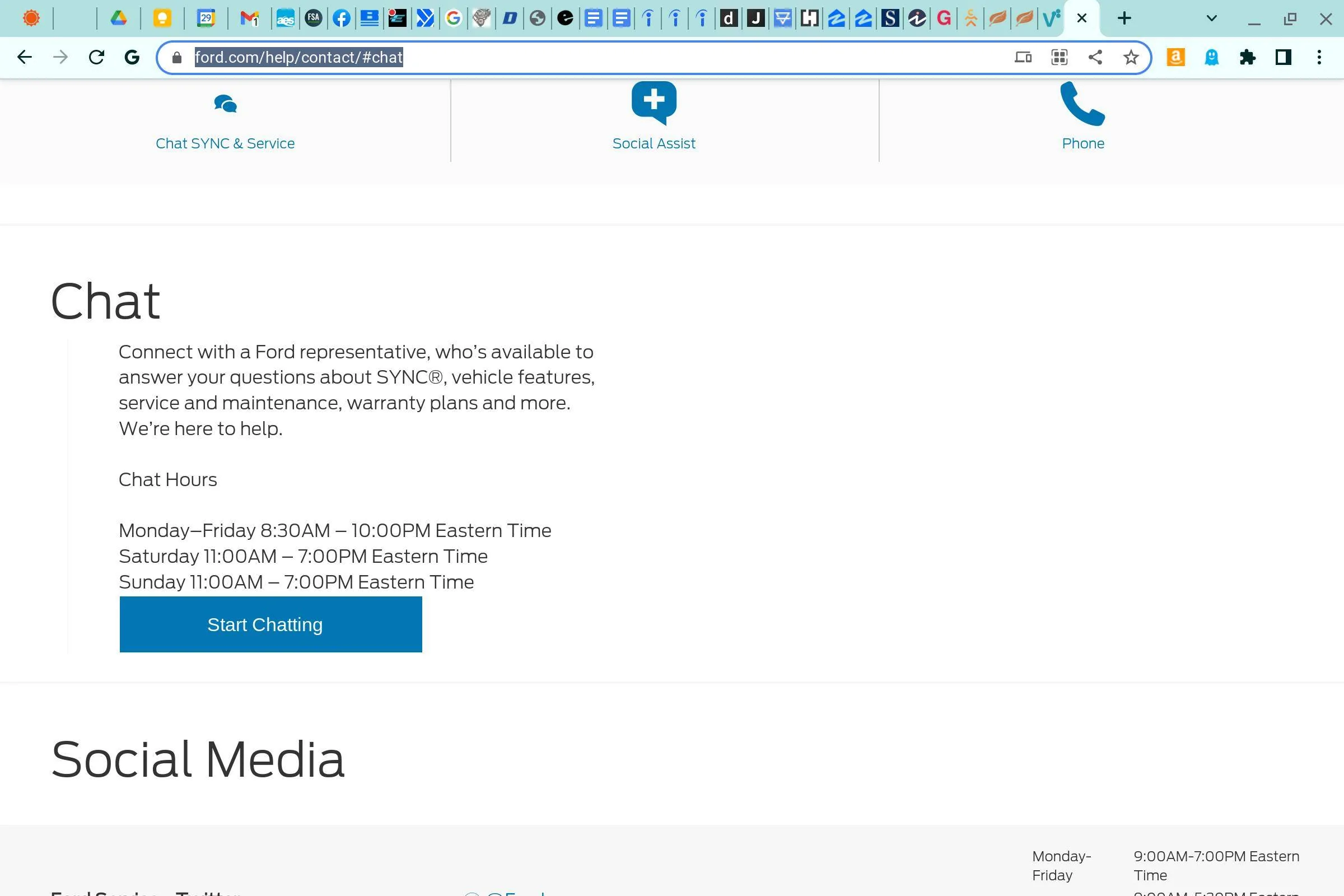Screen dimensions: 1344x896
Task: Switch to the Google Drive tab
Action: [x=118, y=18]
